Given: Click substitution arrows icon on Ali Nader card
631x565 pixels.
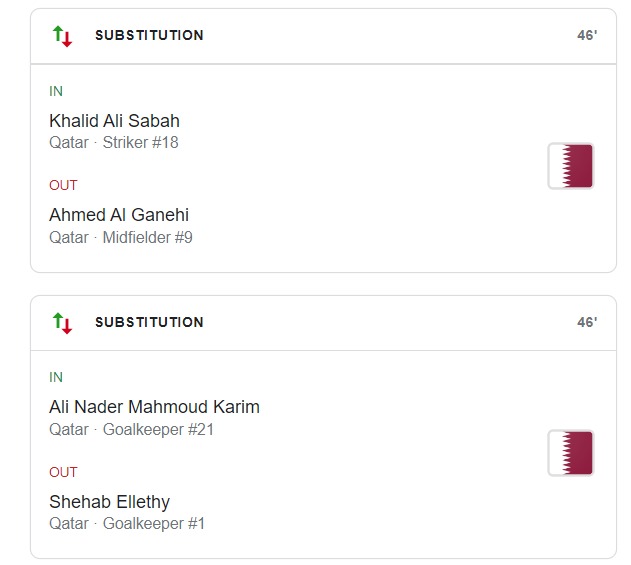Looking at the screenshot, I should pyautogui.click(x=62, y=323).
